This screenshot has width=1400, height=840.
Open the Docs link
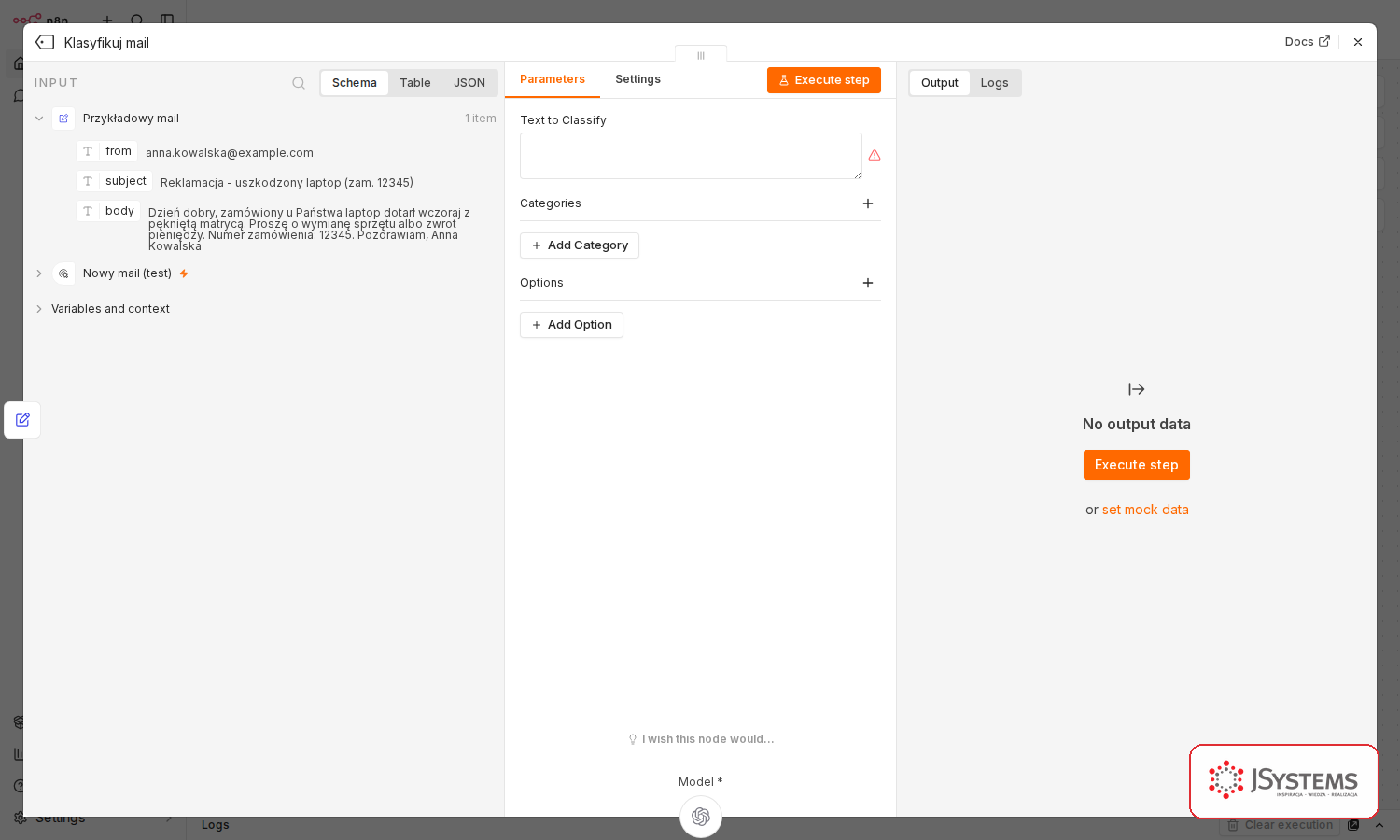pos(1307,42)
